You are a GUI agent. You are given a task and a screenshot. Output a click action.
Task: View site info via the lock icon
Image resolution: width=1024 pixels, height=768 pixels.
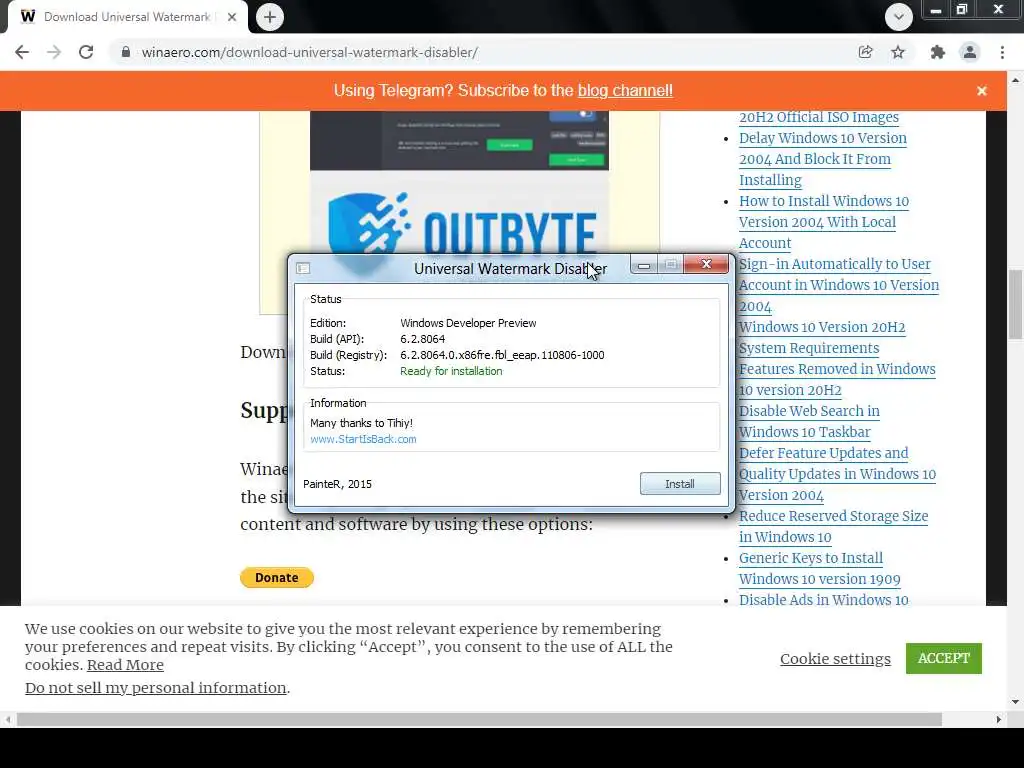tap(126, 52)
